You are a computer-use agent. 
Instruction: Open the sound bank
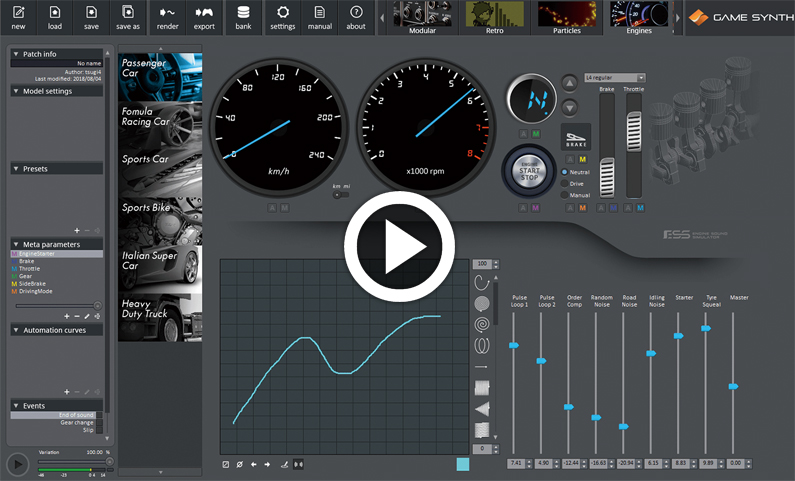pyautogui.click(x=243, y=12)
